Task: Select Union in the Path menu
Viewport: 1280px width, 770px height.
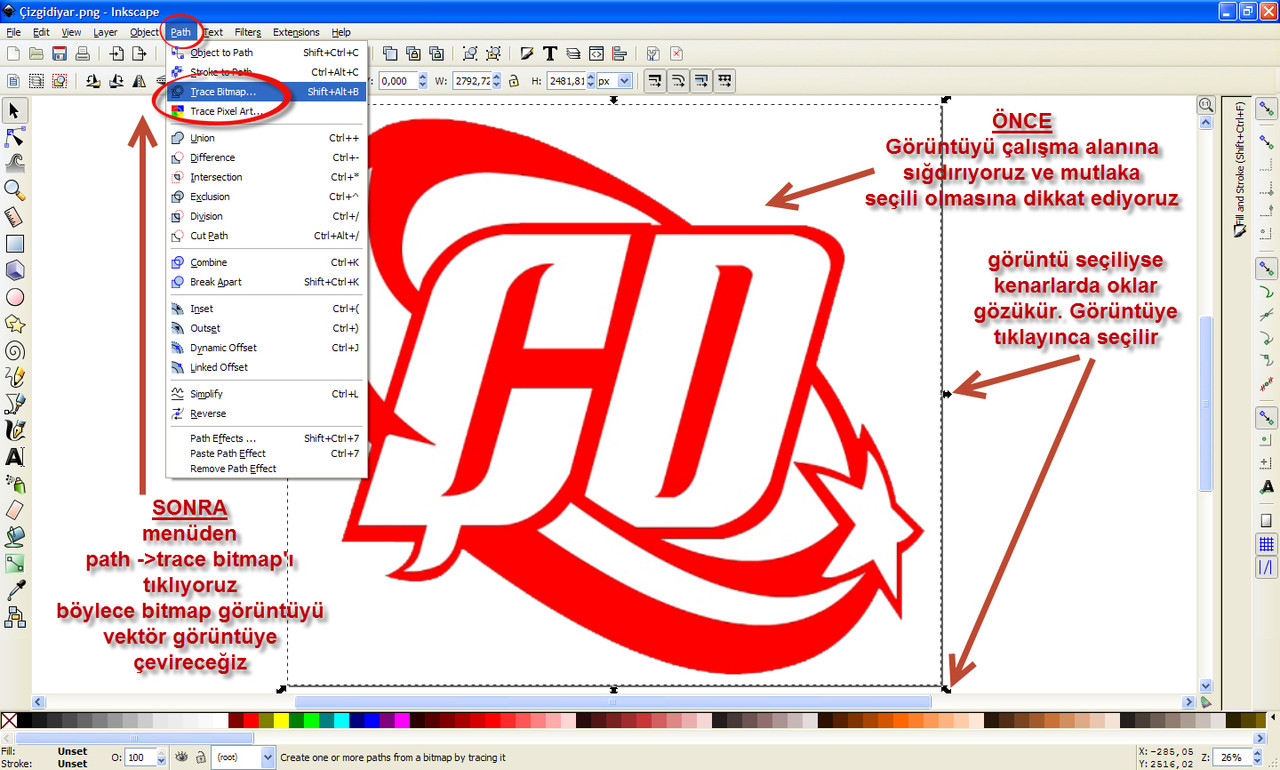Action: 267,138
